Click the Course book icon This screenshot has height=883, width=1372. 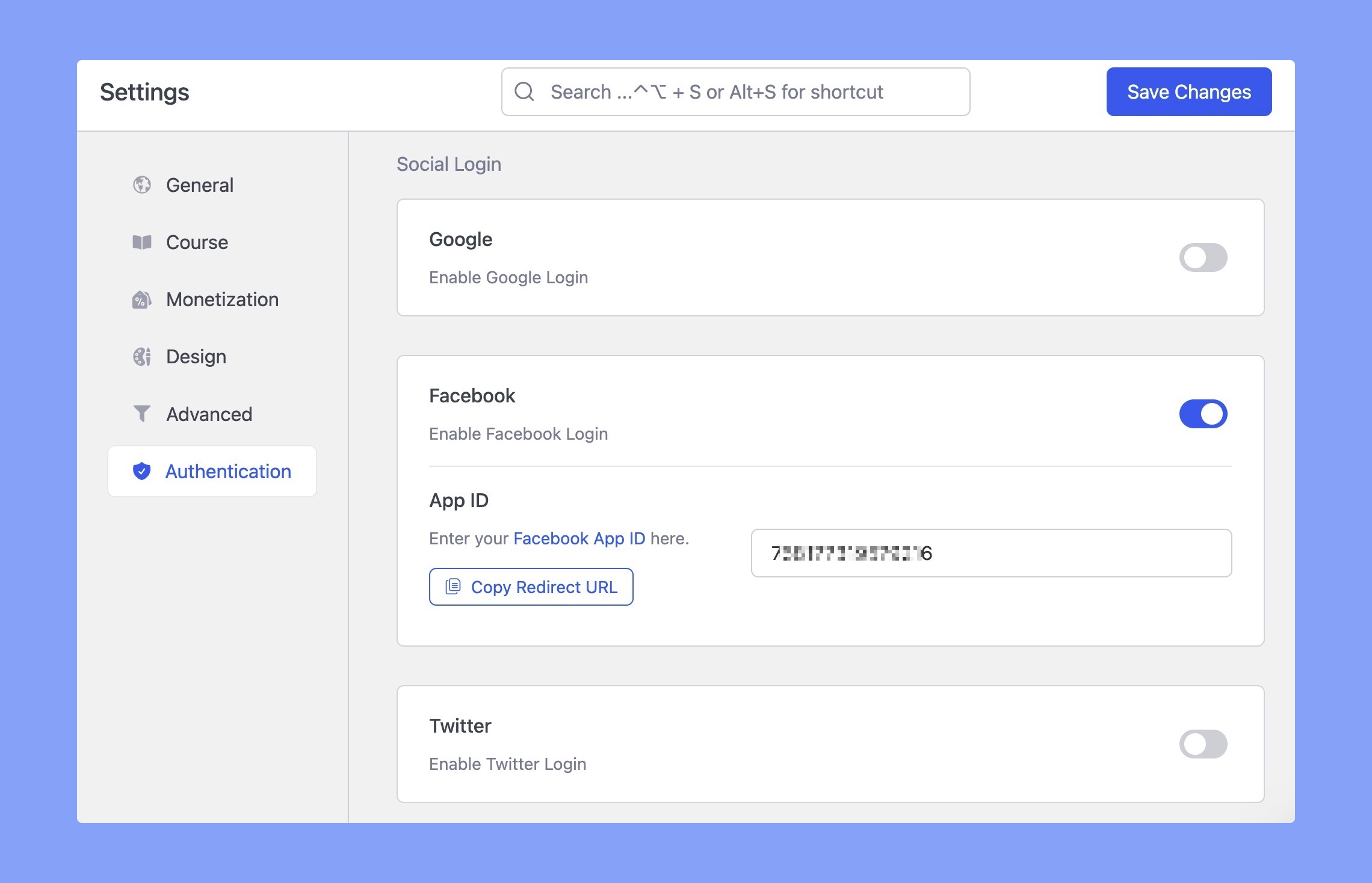(x=142, y=242)
